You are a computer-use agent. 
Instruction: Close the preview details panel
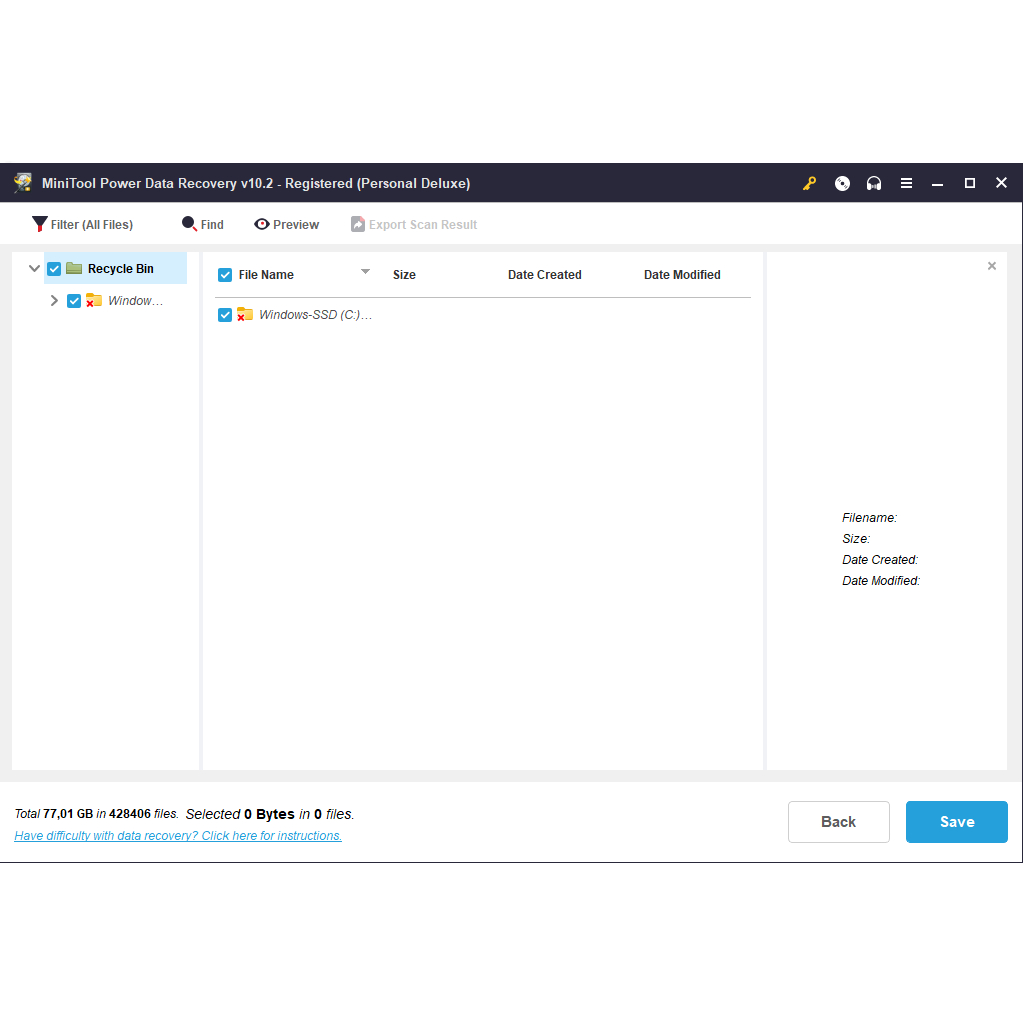tap(992, 266)
